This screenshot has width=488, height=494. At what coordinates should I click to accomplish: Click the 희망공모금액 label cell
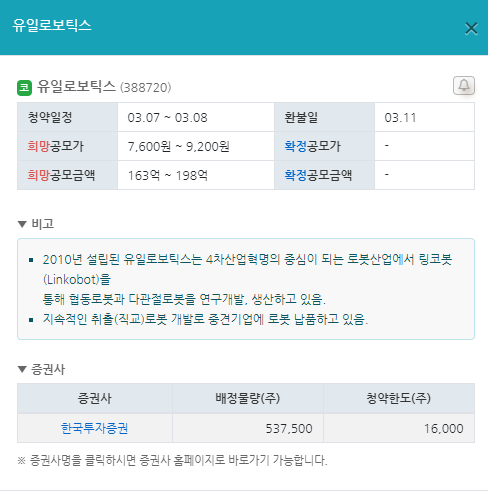click(x=67, y=175)
